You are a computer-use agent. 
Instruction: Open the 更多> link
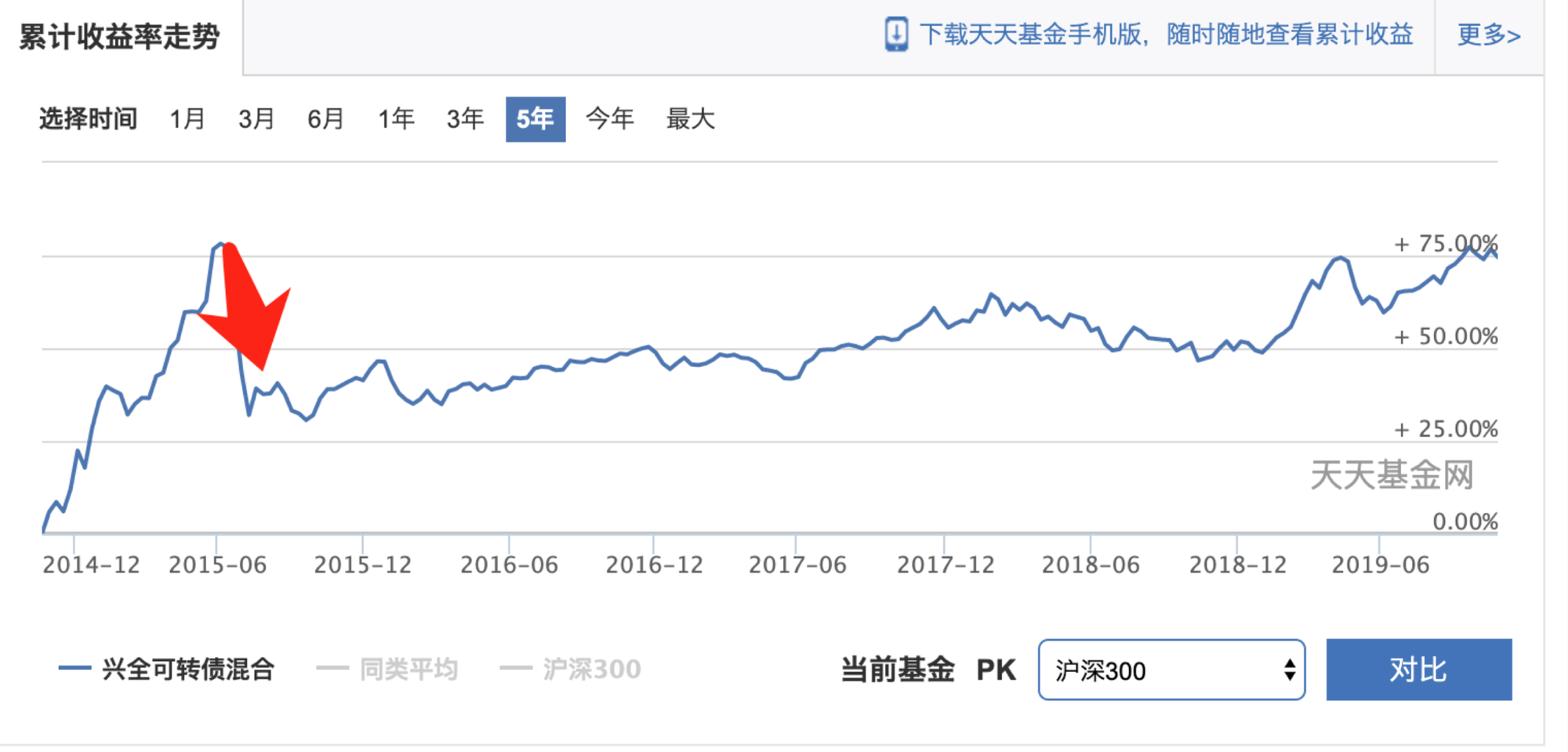tap(1489, 35)
